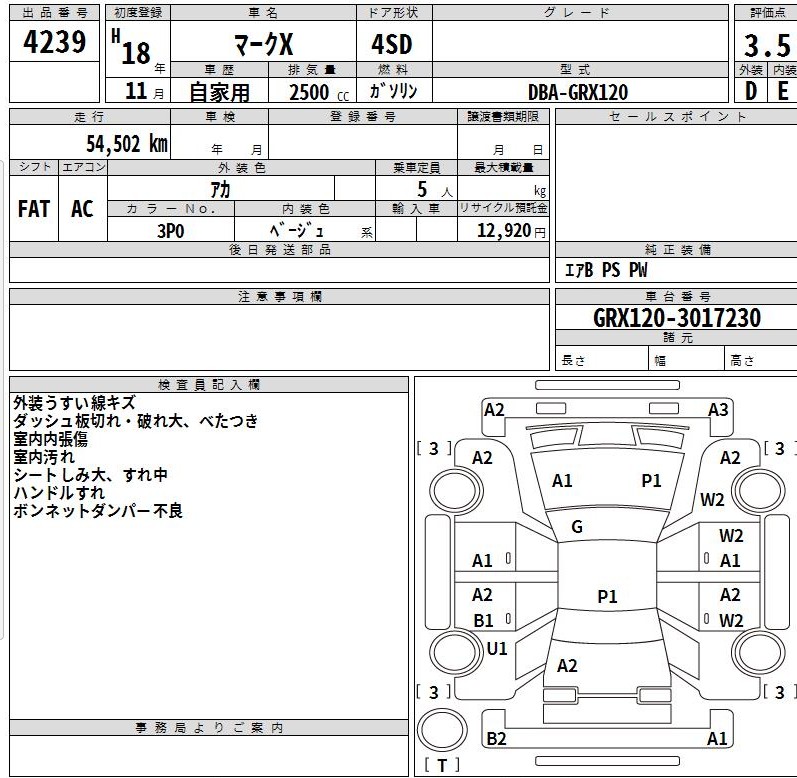Click the 出品番号 header
The image size is (797, 778).
[54, 13]
